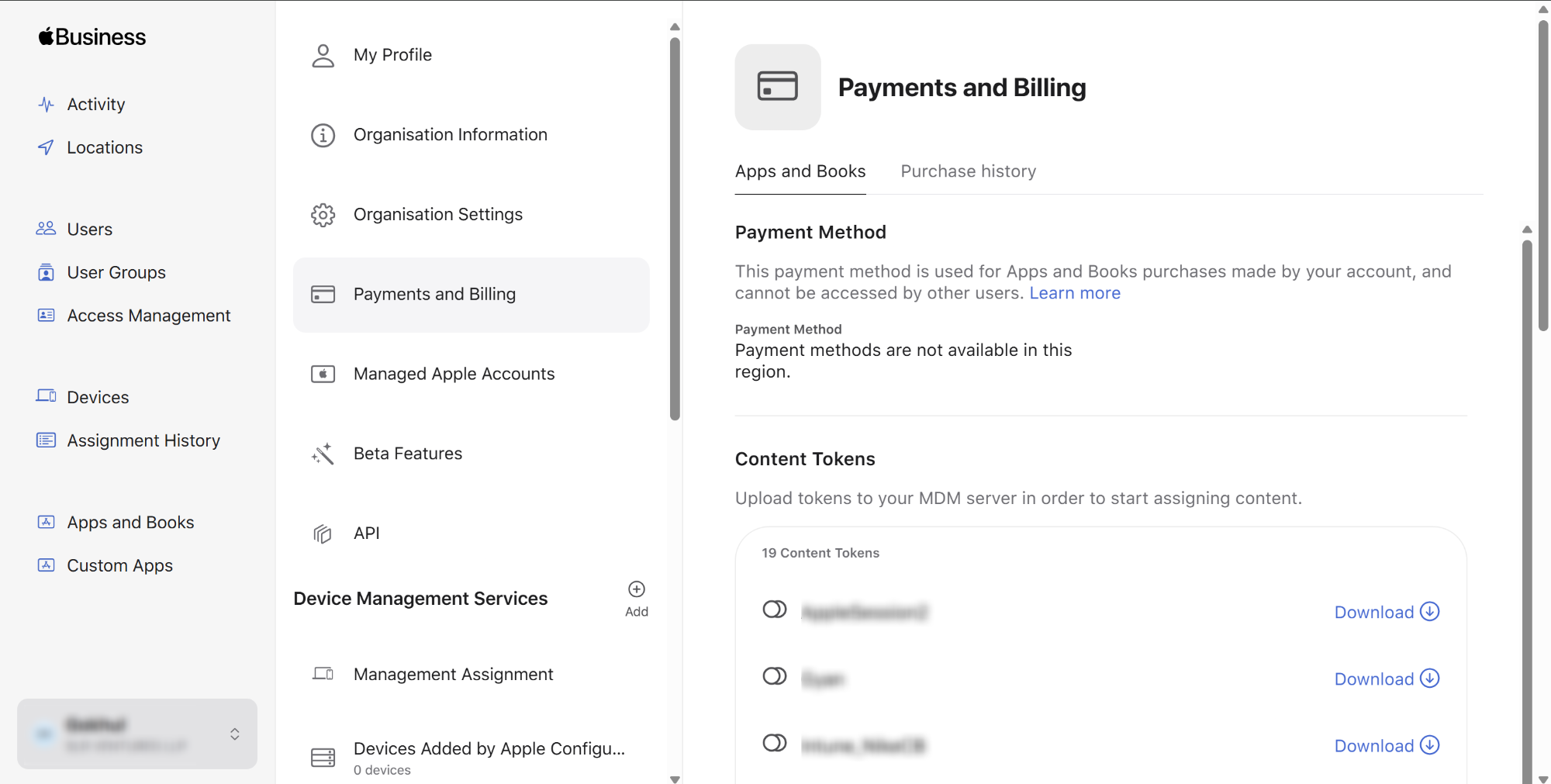Click the main page scrollbar thumb at far right

pos(1543,174)
